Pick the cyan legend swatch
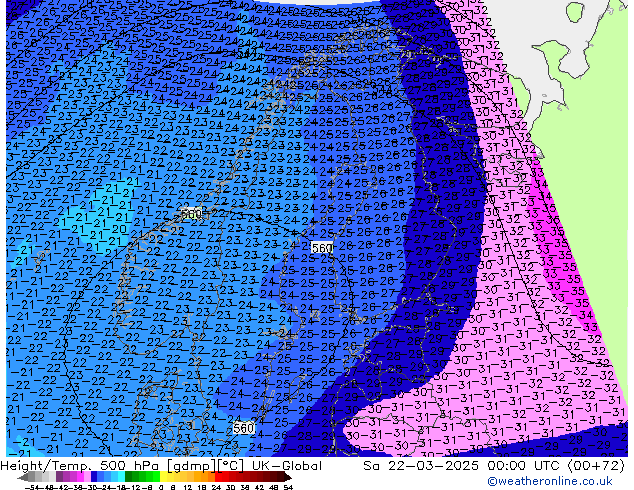The image size is (634, 490). [122, 477]
